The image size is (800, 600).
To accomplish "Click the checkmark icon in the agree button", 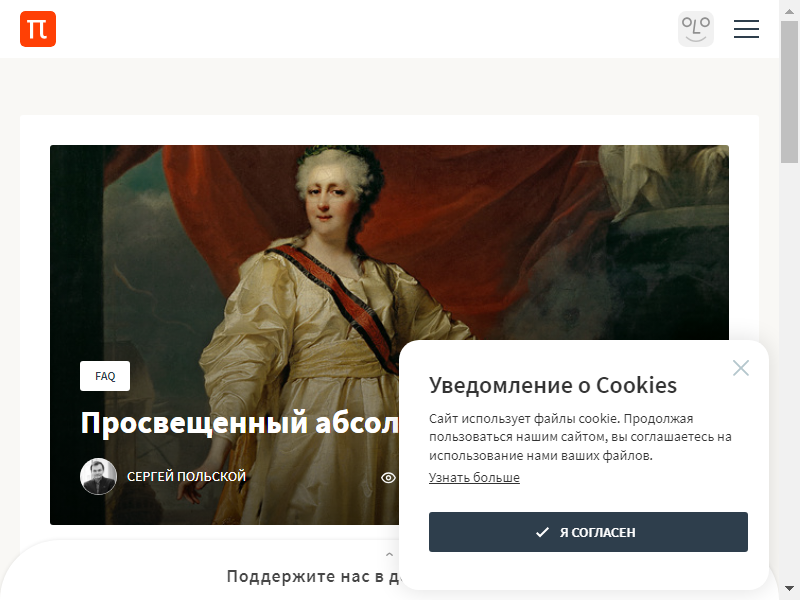I will pyautogui.click(x=542, y=532).
